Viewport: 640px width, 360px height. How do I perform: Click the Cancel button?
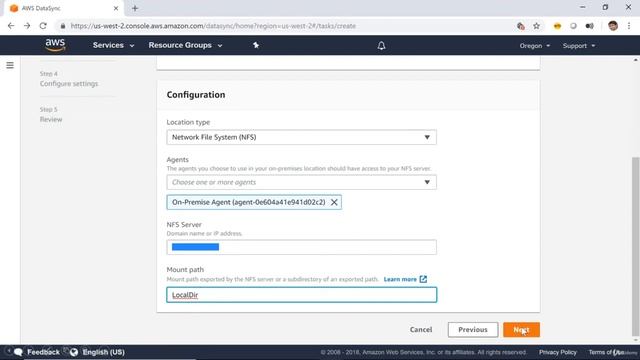coord(421,329)
